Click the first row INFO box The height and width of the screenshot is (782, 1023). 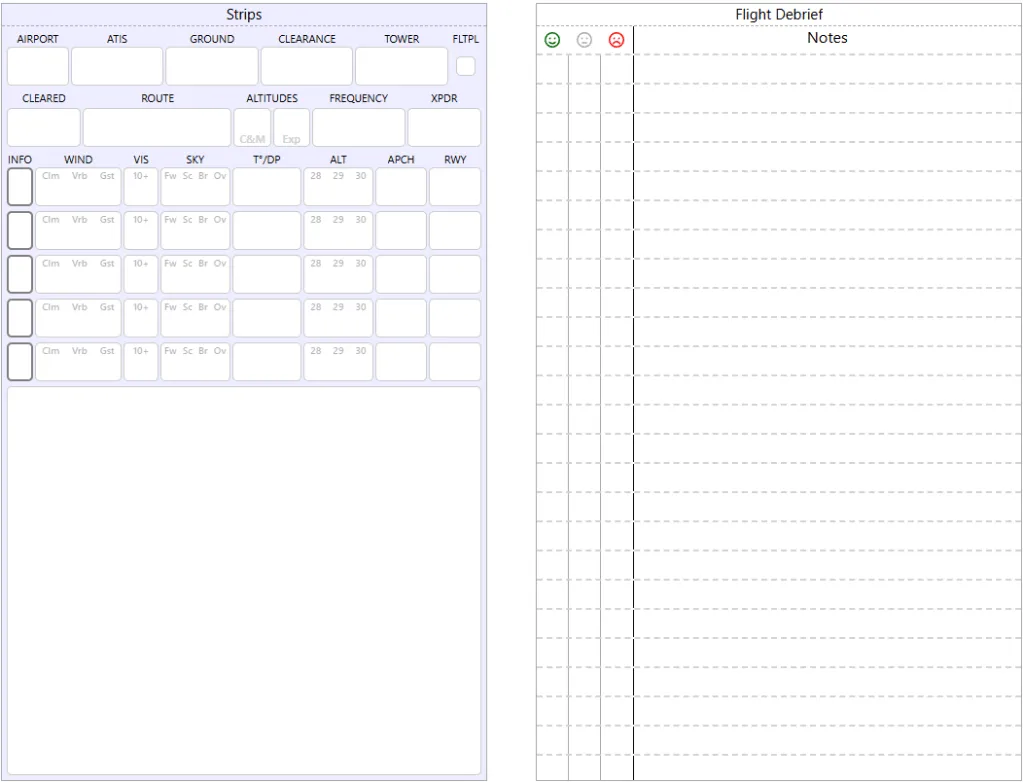20,187
